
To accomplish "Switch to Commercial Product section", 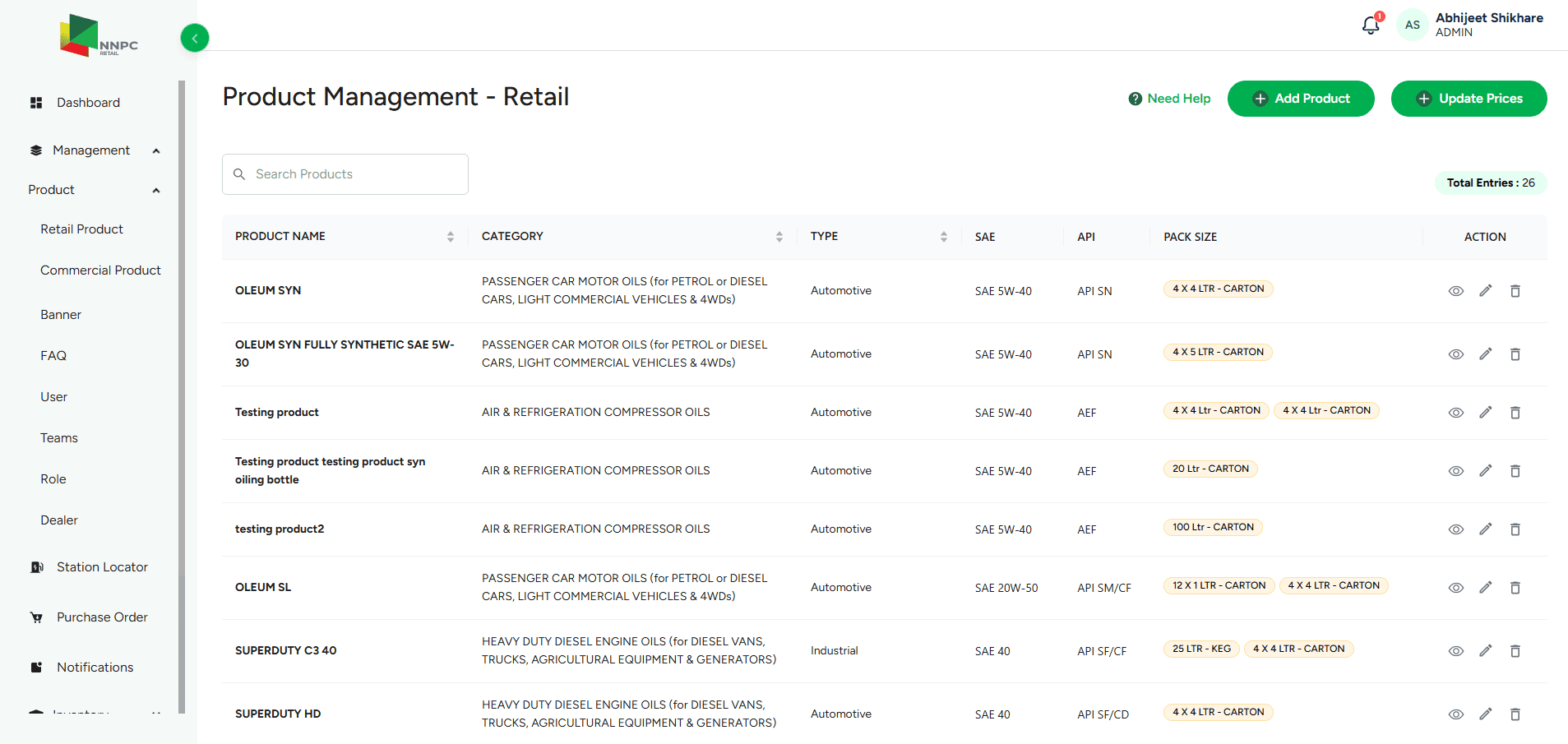I will coord(100,270).
